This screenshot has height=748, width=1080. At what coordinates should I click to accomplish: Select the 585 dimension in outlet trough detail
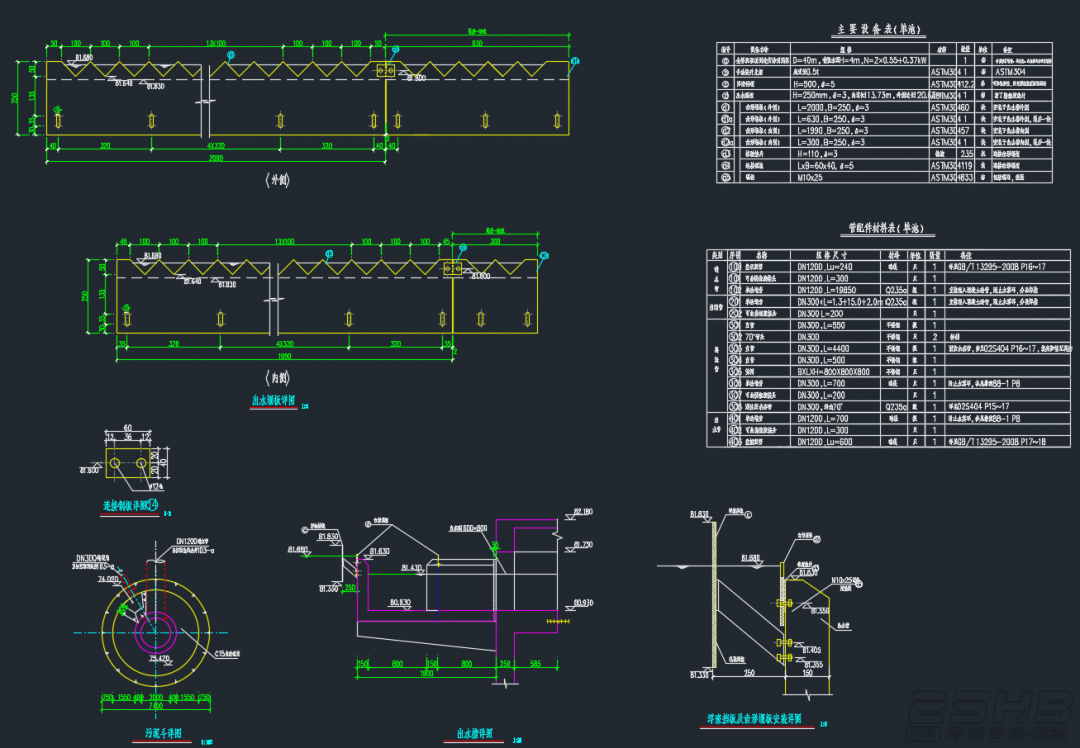(x=535, y=664)
